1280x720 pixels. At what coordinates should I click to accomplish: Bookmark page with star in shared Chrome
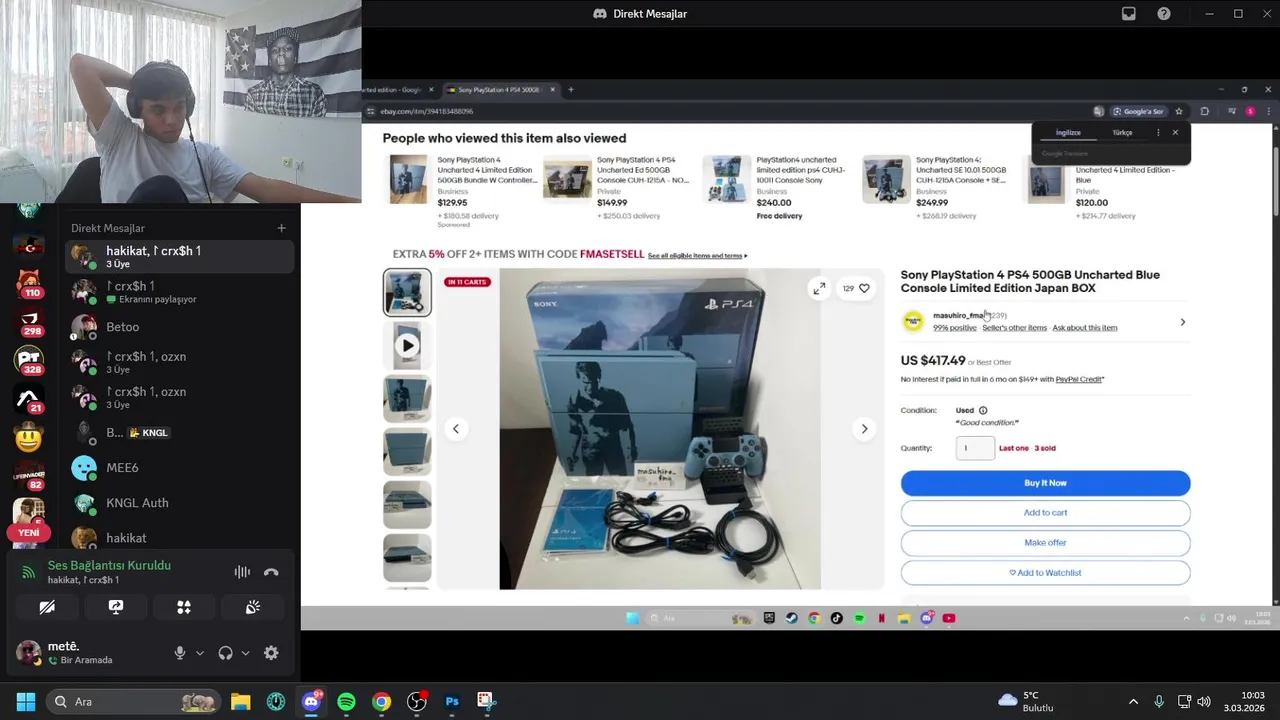[x=1179, y=111]
